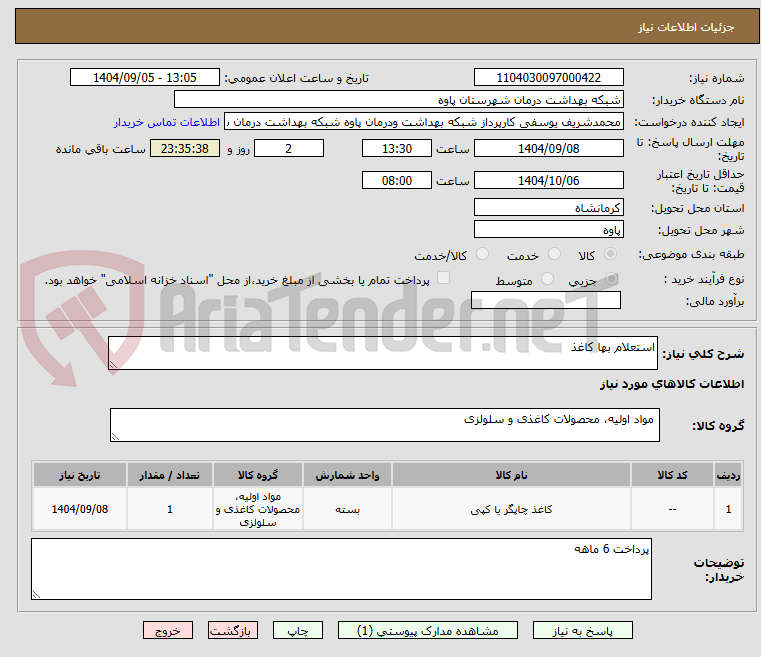The width and height of the screenshot is (761, 657).
Task: Click the 'نام کالا' column header
Action: click(x=511, y=475)
